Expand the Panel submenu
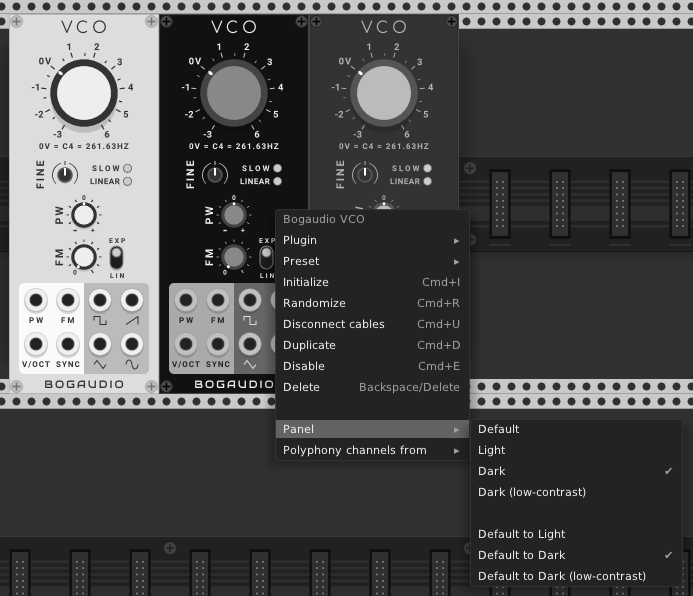This screenshot has height=596, width=693. pyautogui.click(x=372, y=429)
